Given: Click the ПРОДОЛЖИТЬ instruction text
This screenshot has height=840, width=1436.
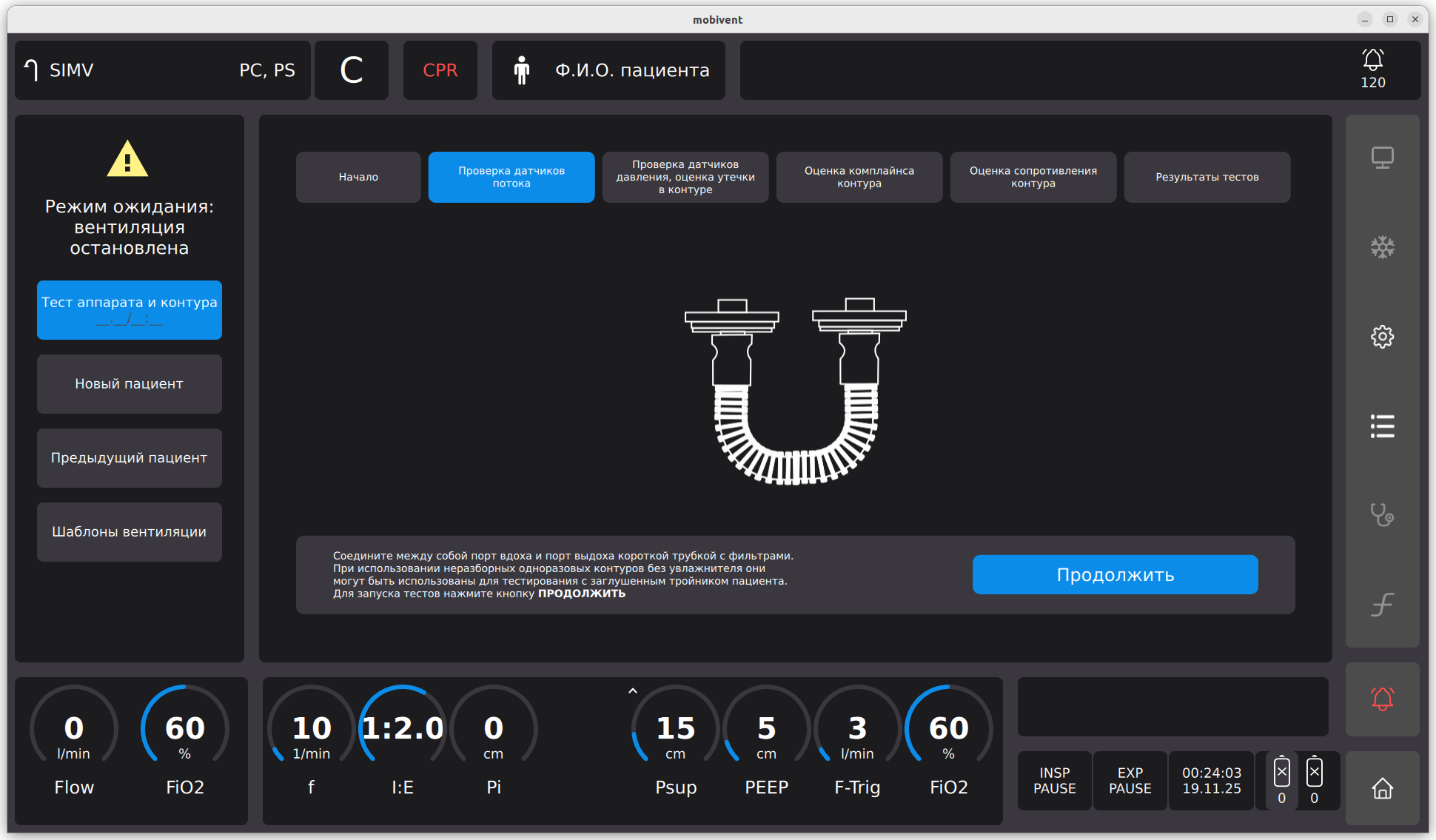Looking at the screenshot, I should pos(582,594).
